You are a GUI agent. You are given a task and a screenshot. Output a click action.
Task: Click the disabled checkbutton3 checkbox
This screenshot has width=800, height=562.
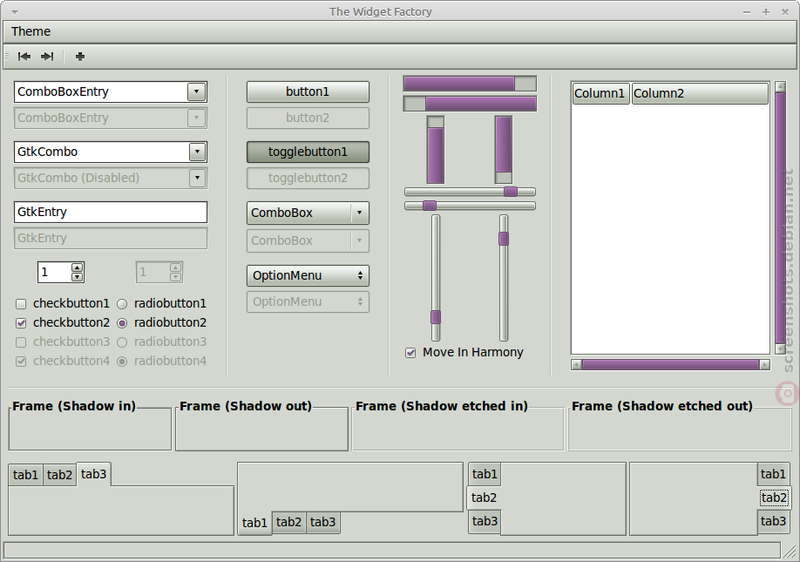point(21,342)
